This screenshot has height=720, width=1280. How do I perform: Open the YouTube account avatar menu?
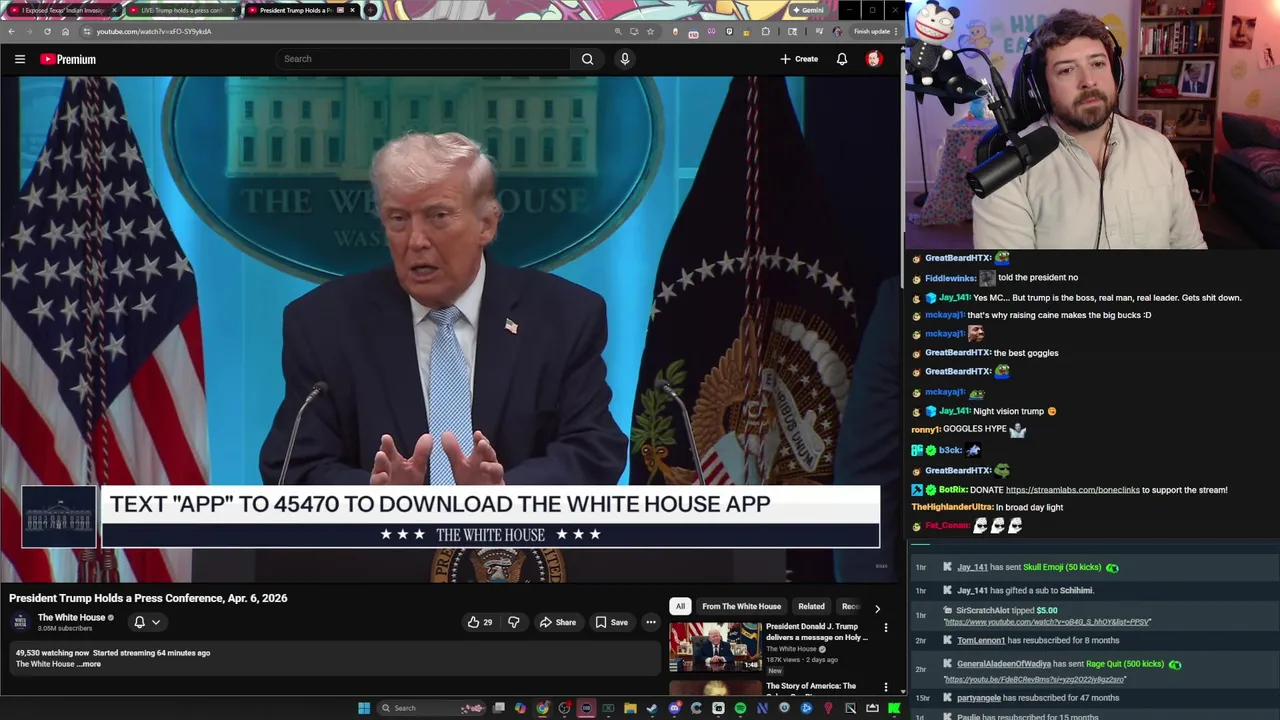point(874,59)
